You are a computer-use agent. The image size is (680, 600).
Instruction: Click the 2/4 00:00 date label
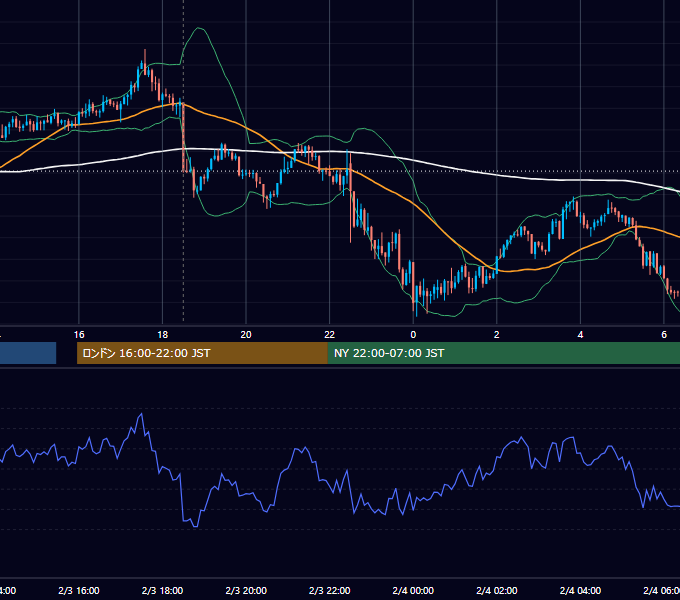pyautogui.click(x=413, y=590)
